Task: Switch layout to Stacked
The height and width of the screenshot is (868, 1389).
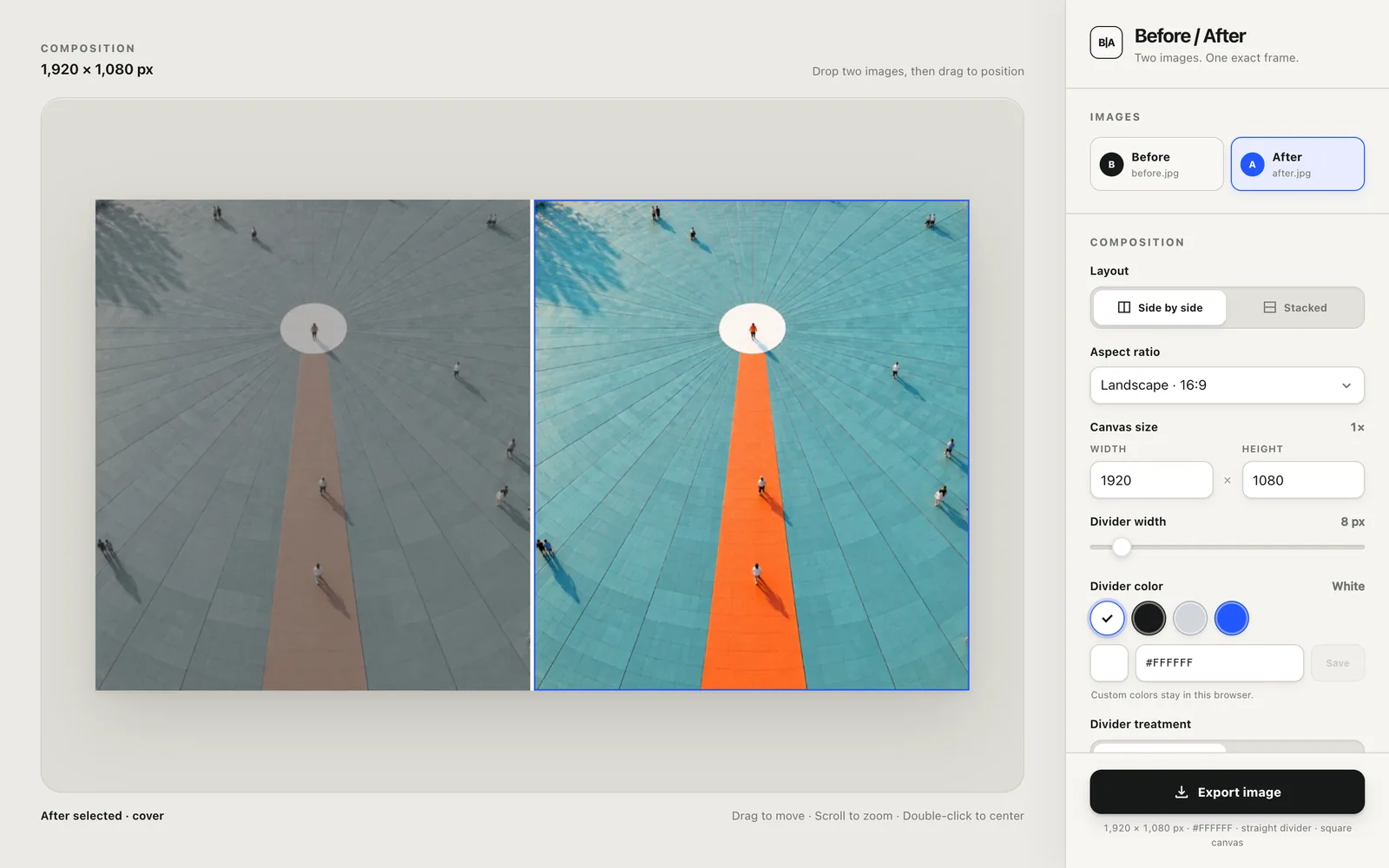Action: [x=1294, y=307]
